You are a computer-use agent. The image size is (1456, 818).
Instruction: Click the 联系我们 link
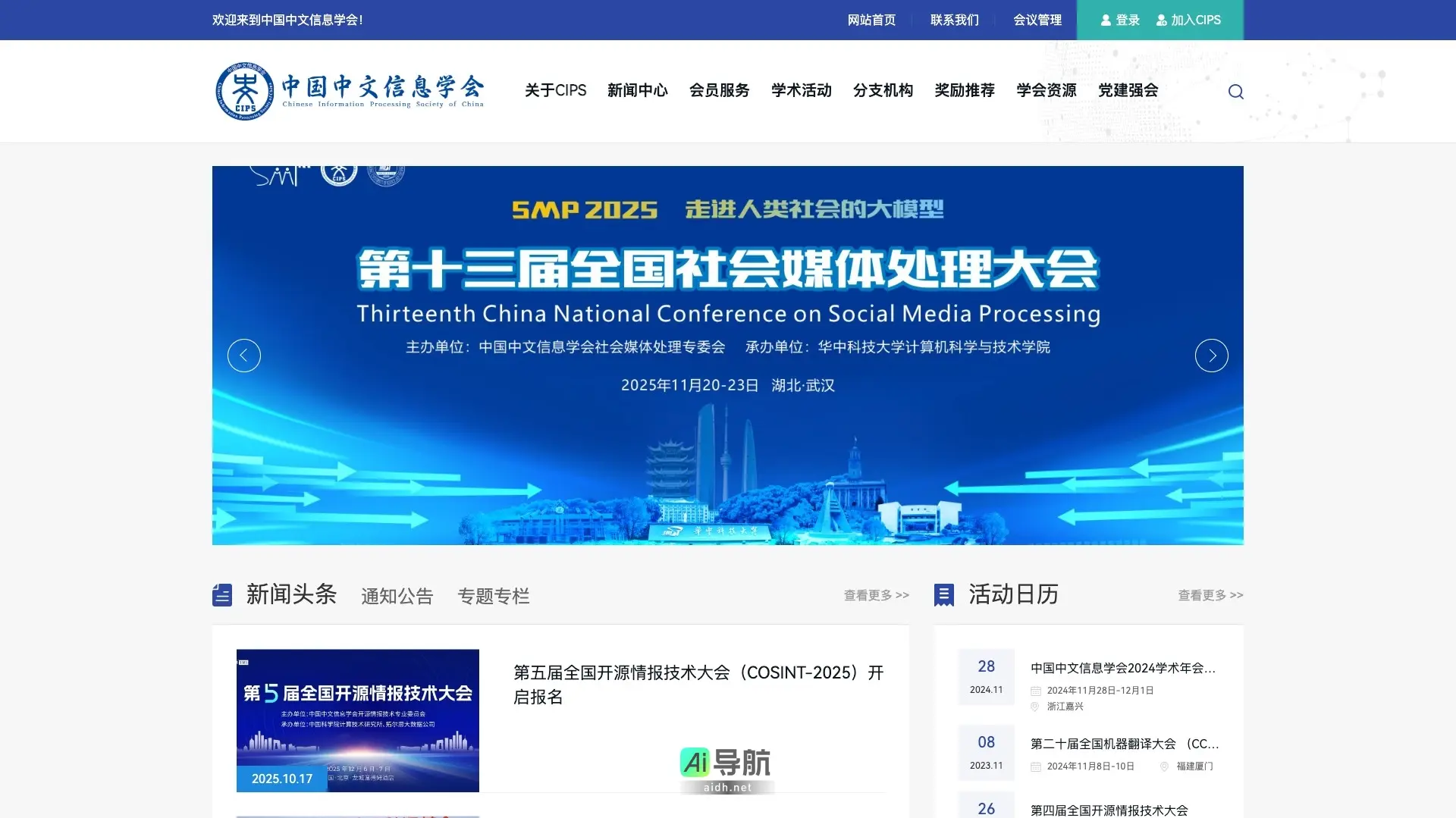pos(955,20)
